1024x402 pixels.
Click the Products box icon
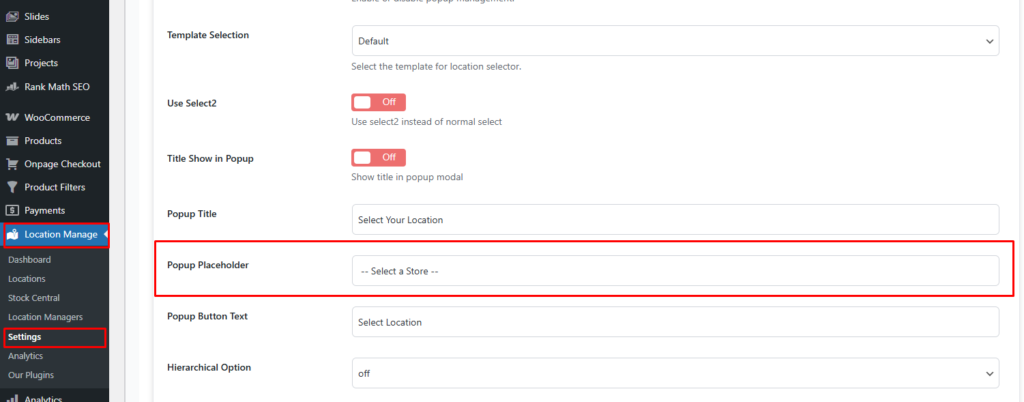coord(12,141)
